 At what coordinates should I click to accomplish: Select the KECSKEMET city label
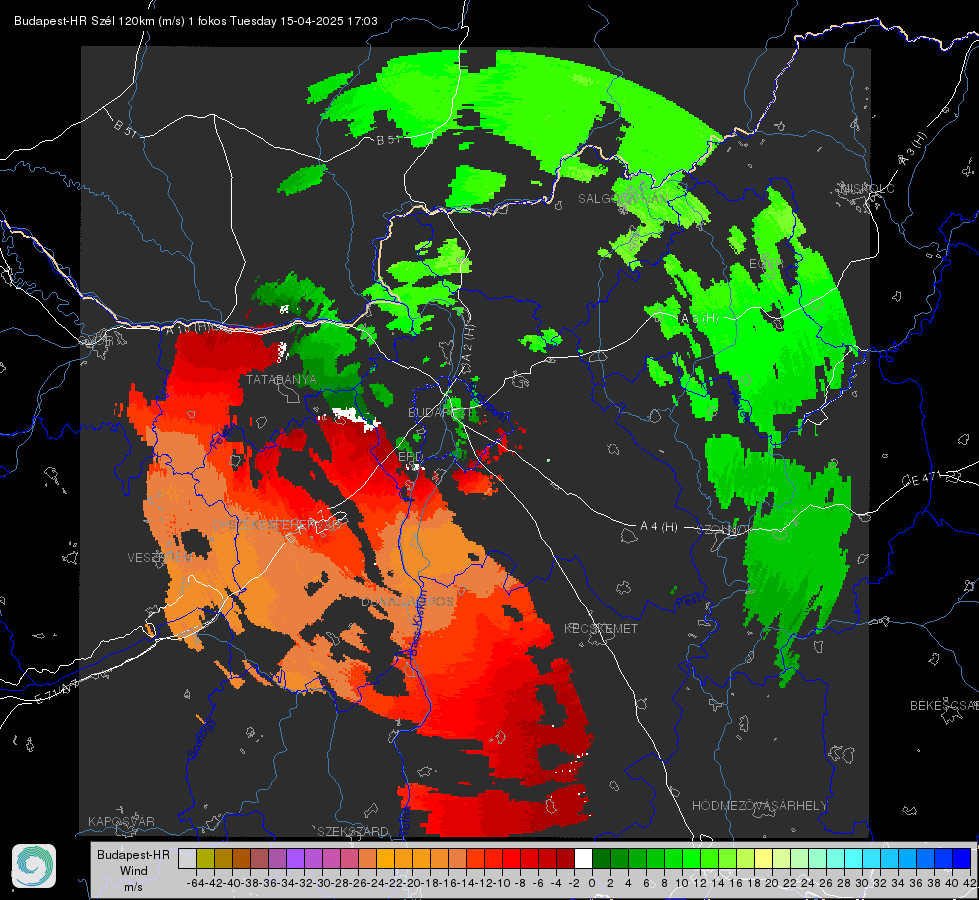(601, 629)
